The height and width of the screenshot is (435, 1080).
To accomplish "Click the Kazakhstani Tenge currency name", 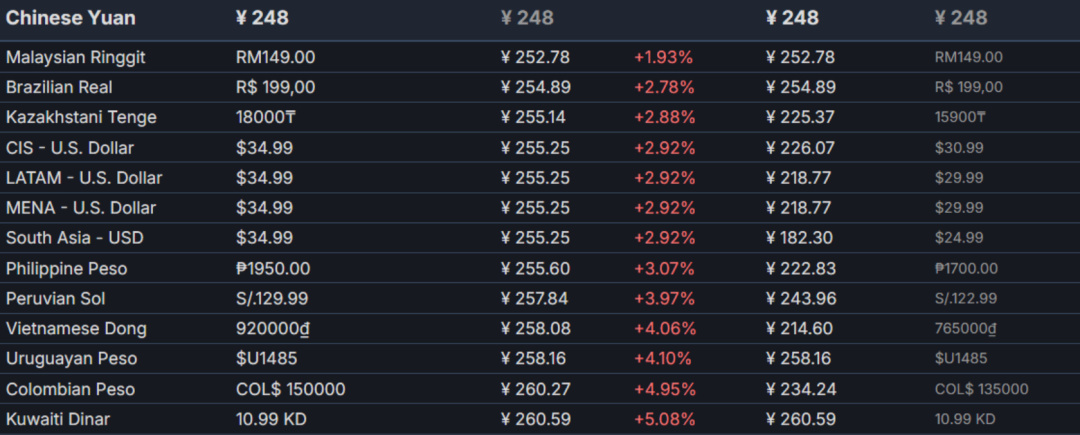I will point(81,118).
